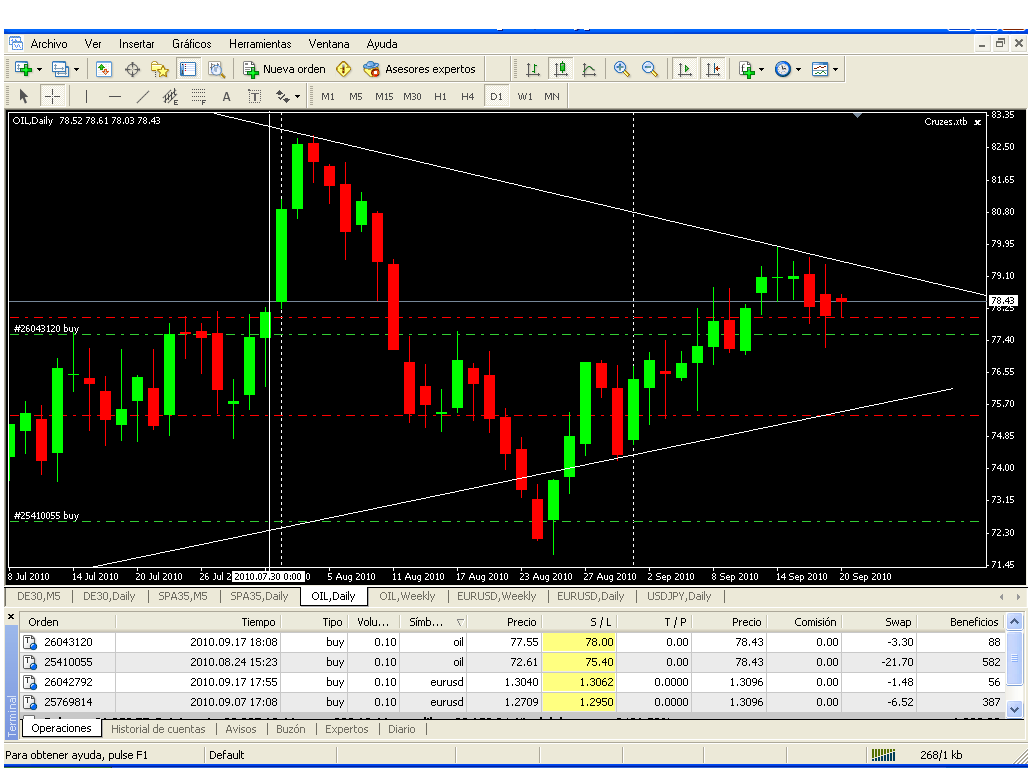This screenshot has height=768, width=1032.
Task: Switch to the EURUSD,Daily chart tab
Action: (x=590, y=596)
